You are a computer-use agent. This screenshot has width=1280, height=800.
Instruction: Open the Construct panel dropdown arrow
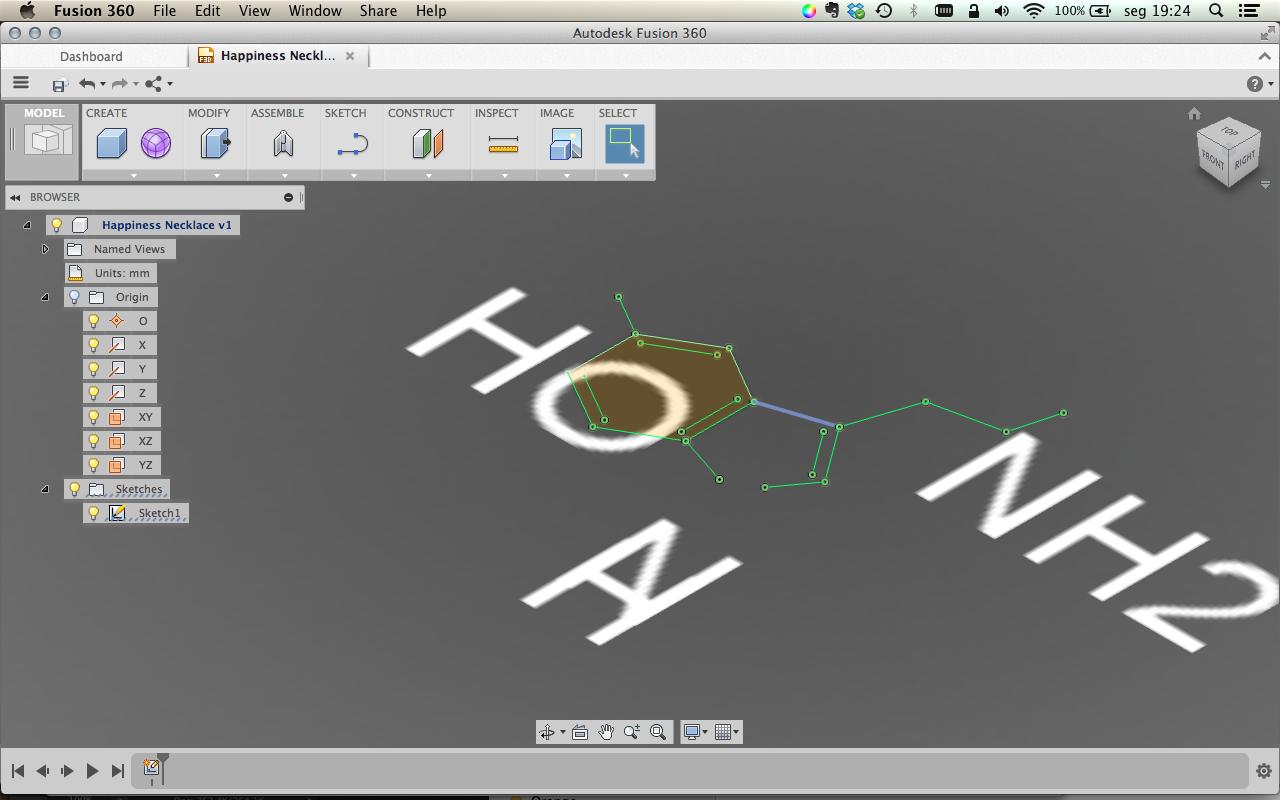point(428,175)
